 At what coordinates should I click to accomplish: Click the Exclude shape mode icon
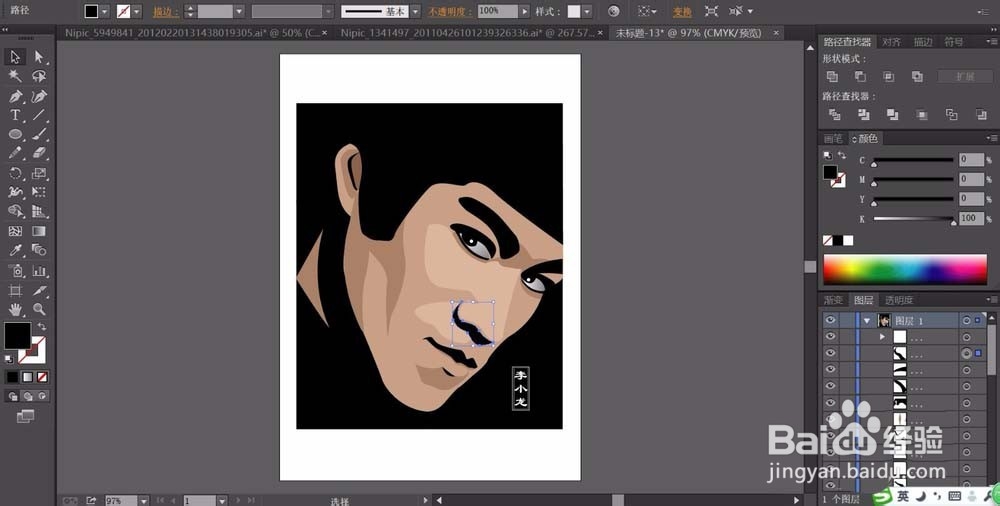click(917, 77)
